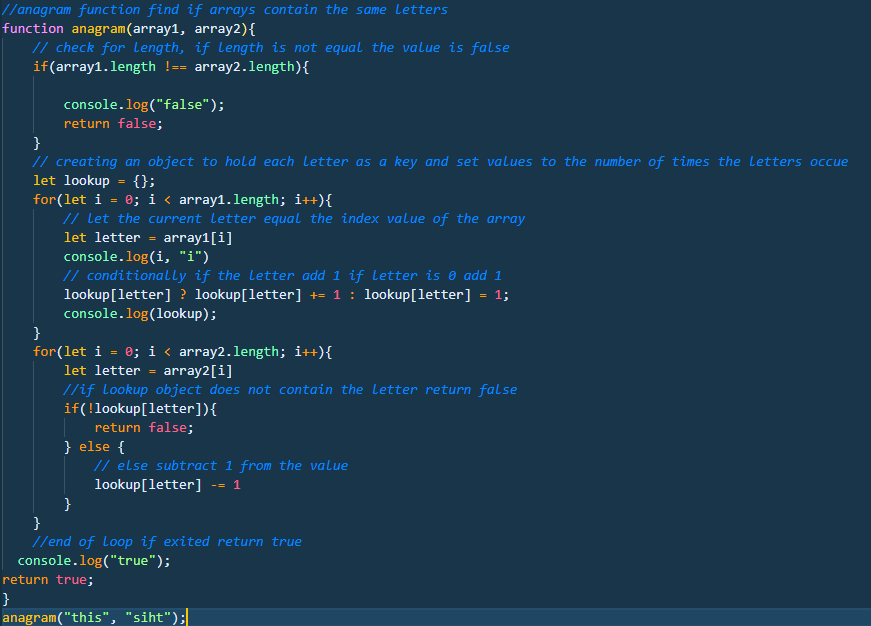871x626 pixels.
Task: Click the 'function' keyword on the declaration line
Action: click(x=33, y=28)
